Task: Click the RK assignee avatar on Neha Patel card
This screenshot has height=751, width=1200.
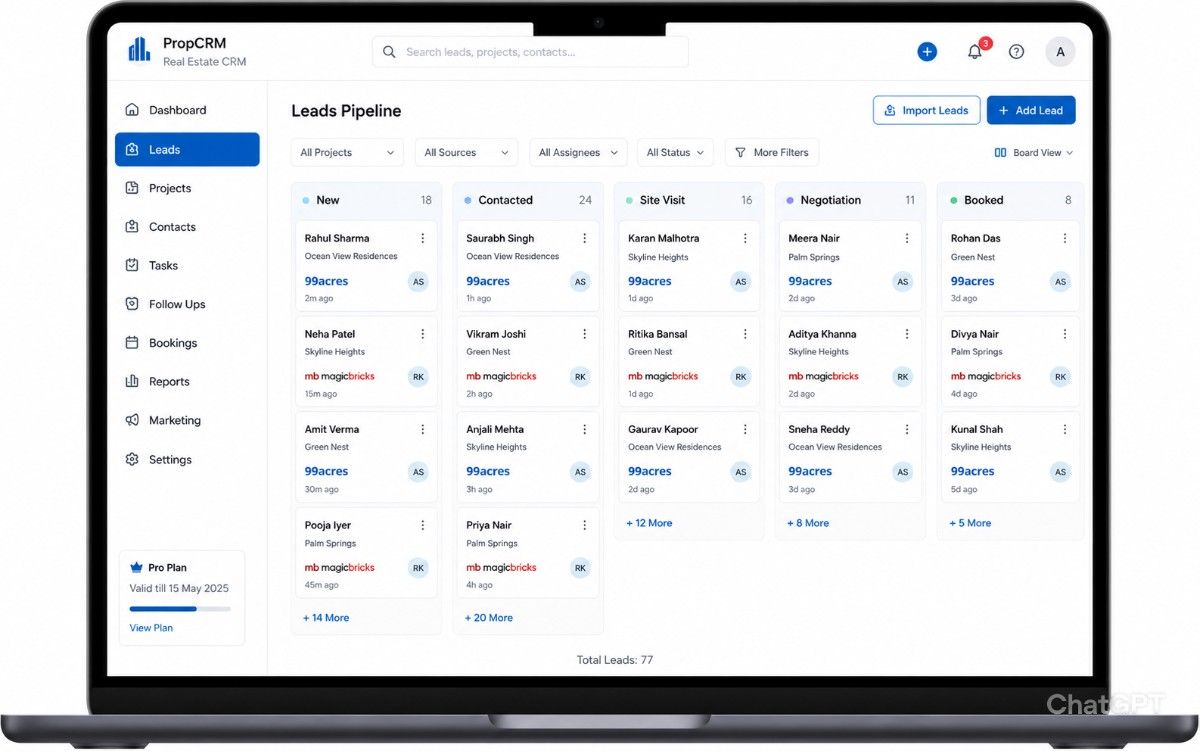Action: (418, 377)
